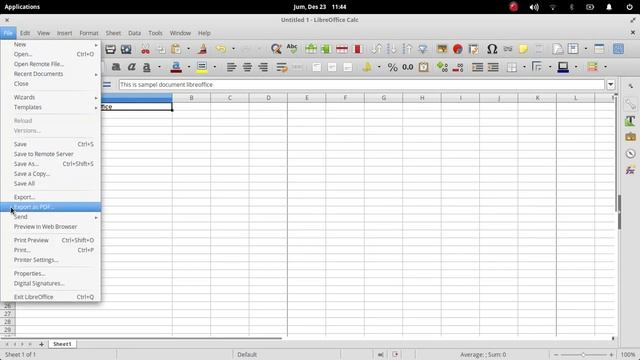Open the Navigator compass sidebar icon
Viewport: 640px width, 360px height.
coord(630,153)
